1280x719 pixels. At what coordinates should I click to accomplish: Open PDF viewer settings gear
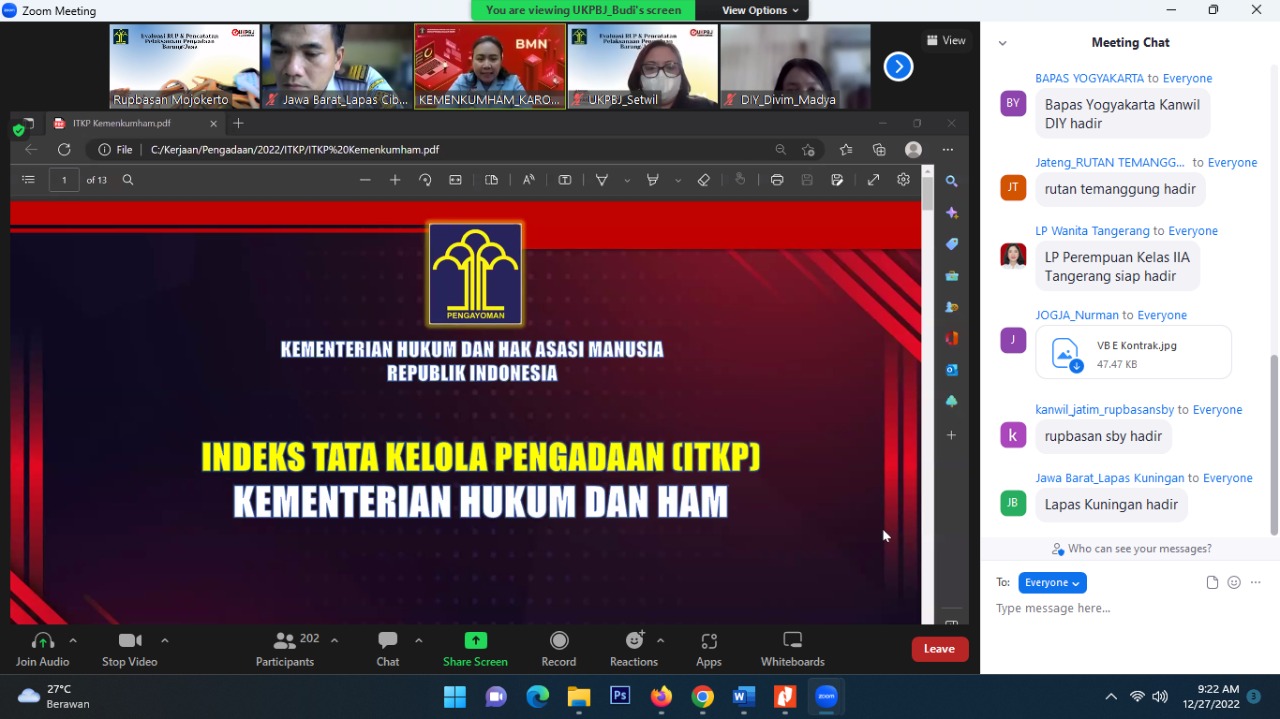tap(903, 180)
